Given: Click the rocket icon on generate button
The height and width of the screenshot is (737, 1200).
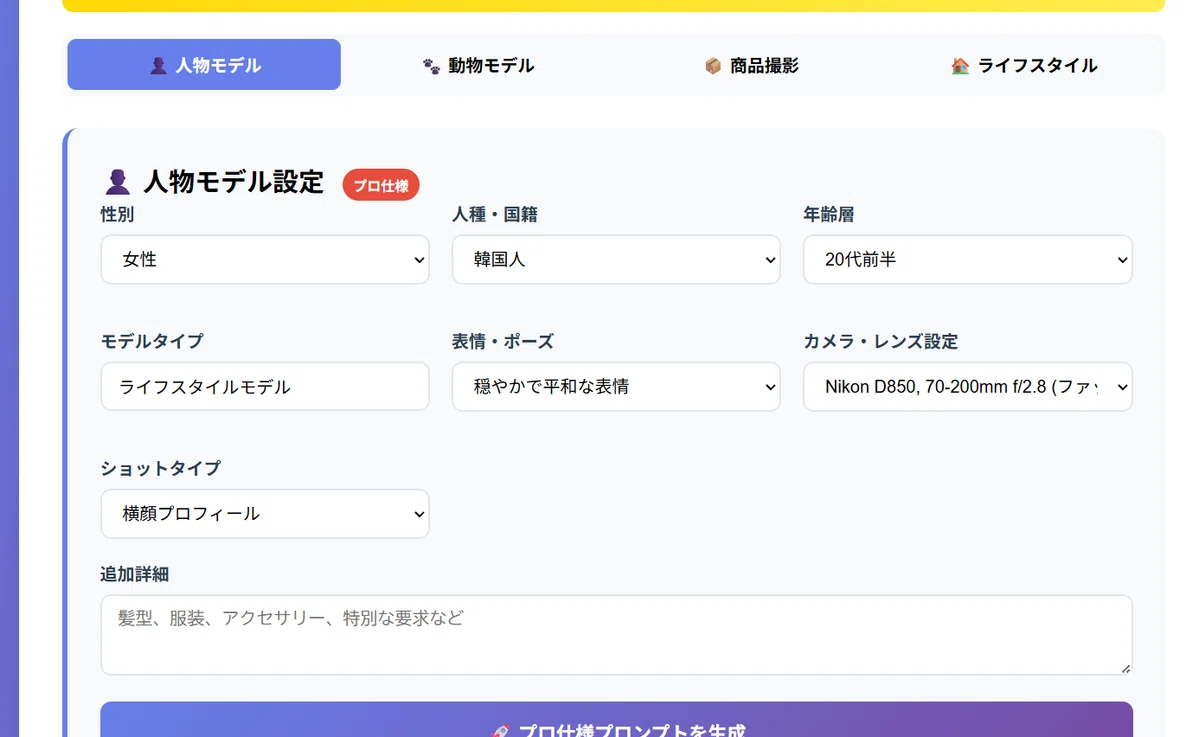Looking at the screenshot, I should point(500,732).
